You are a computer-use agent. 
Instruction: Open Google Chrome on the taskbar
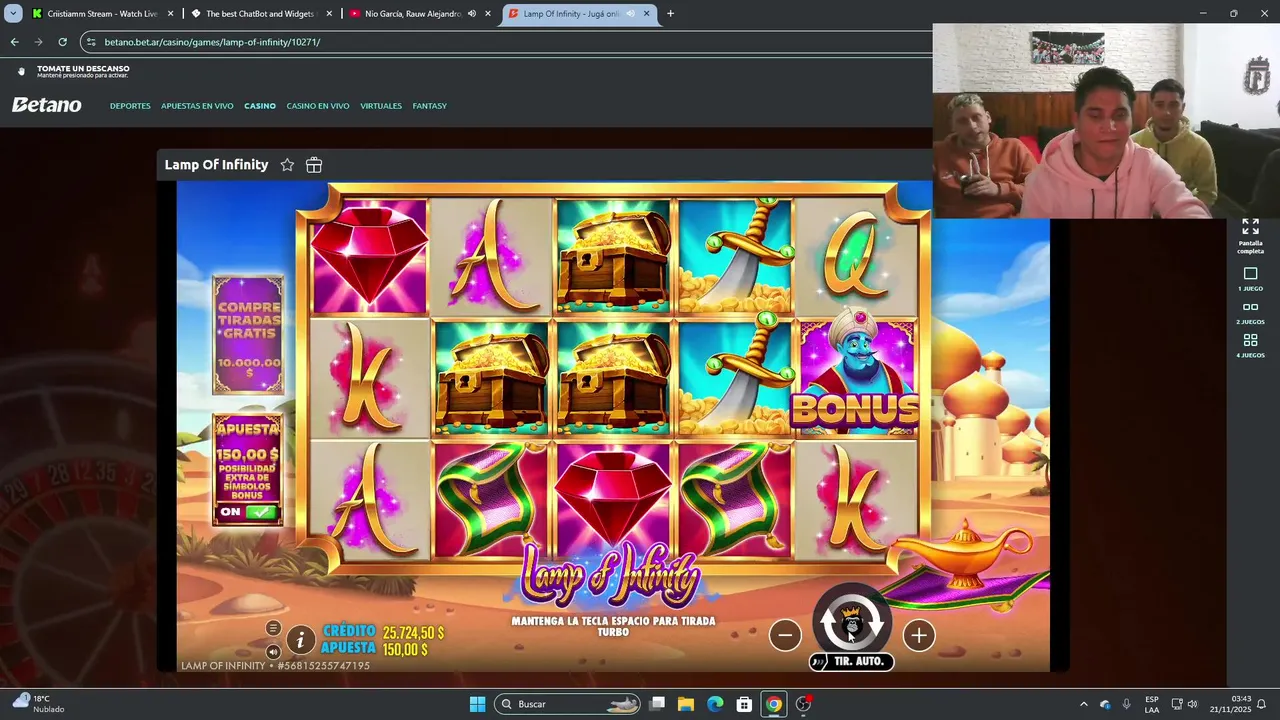click(x=773, y=704)
